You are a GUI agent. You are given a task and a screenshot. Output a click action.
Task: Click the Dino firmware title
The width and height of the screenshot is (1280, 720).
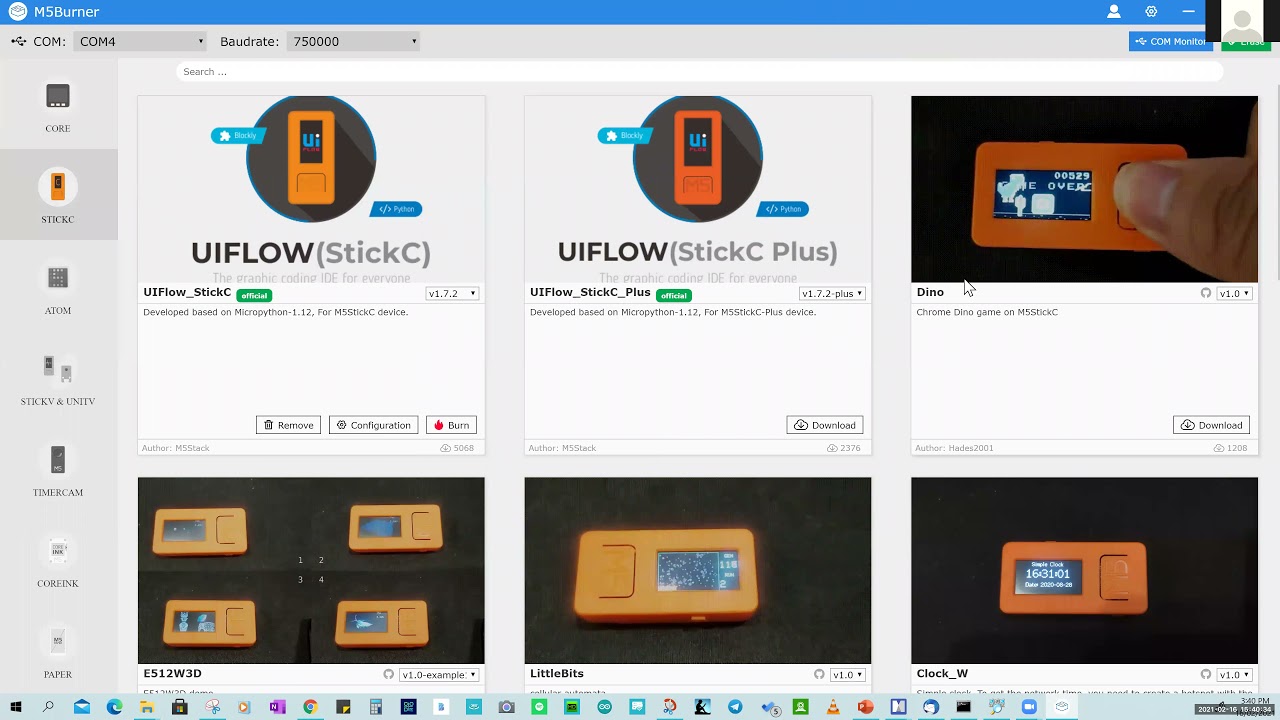tap(930, 292)
